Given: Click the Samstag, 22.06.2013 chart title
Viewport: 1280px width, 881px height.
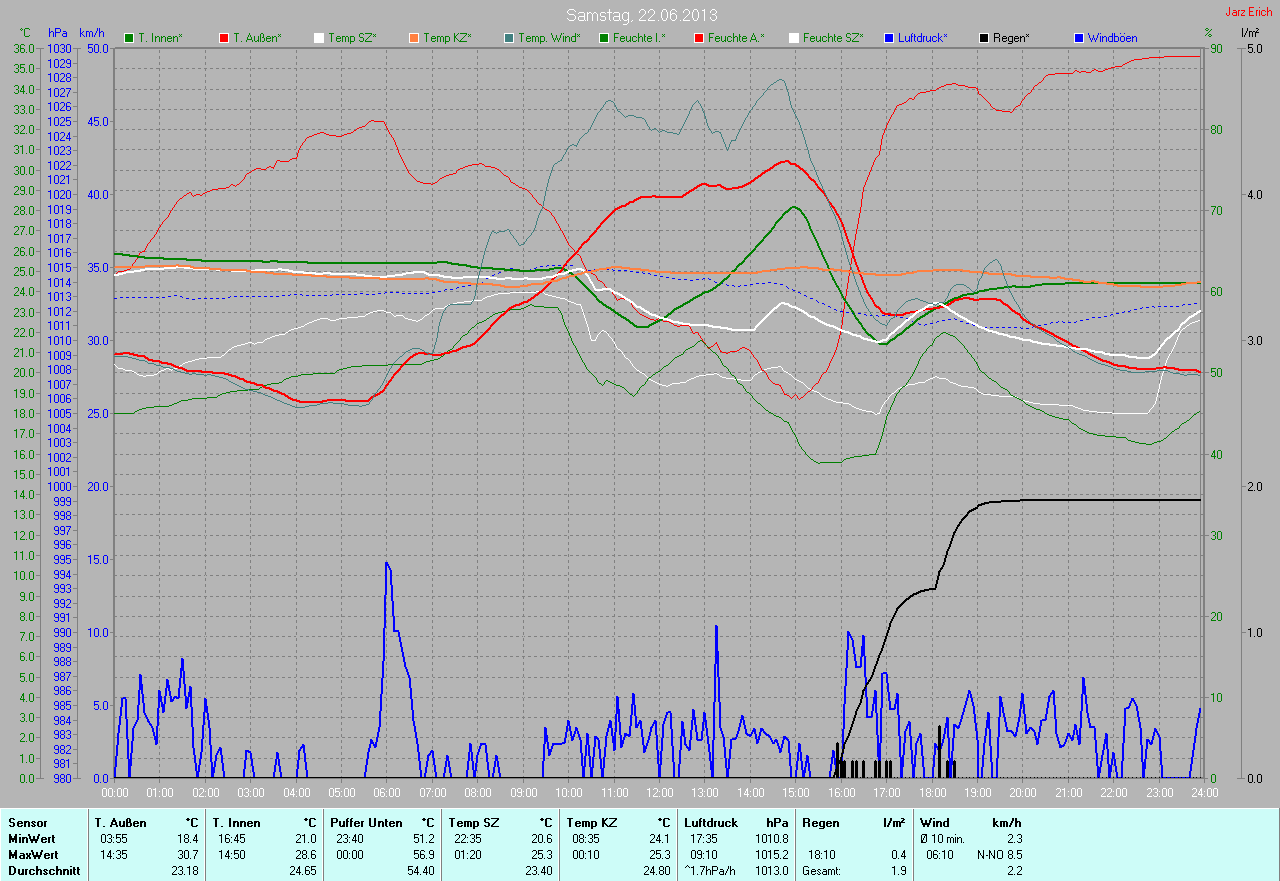Looking at the screenshot, I should 641,15.
